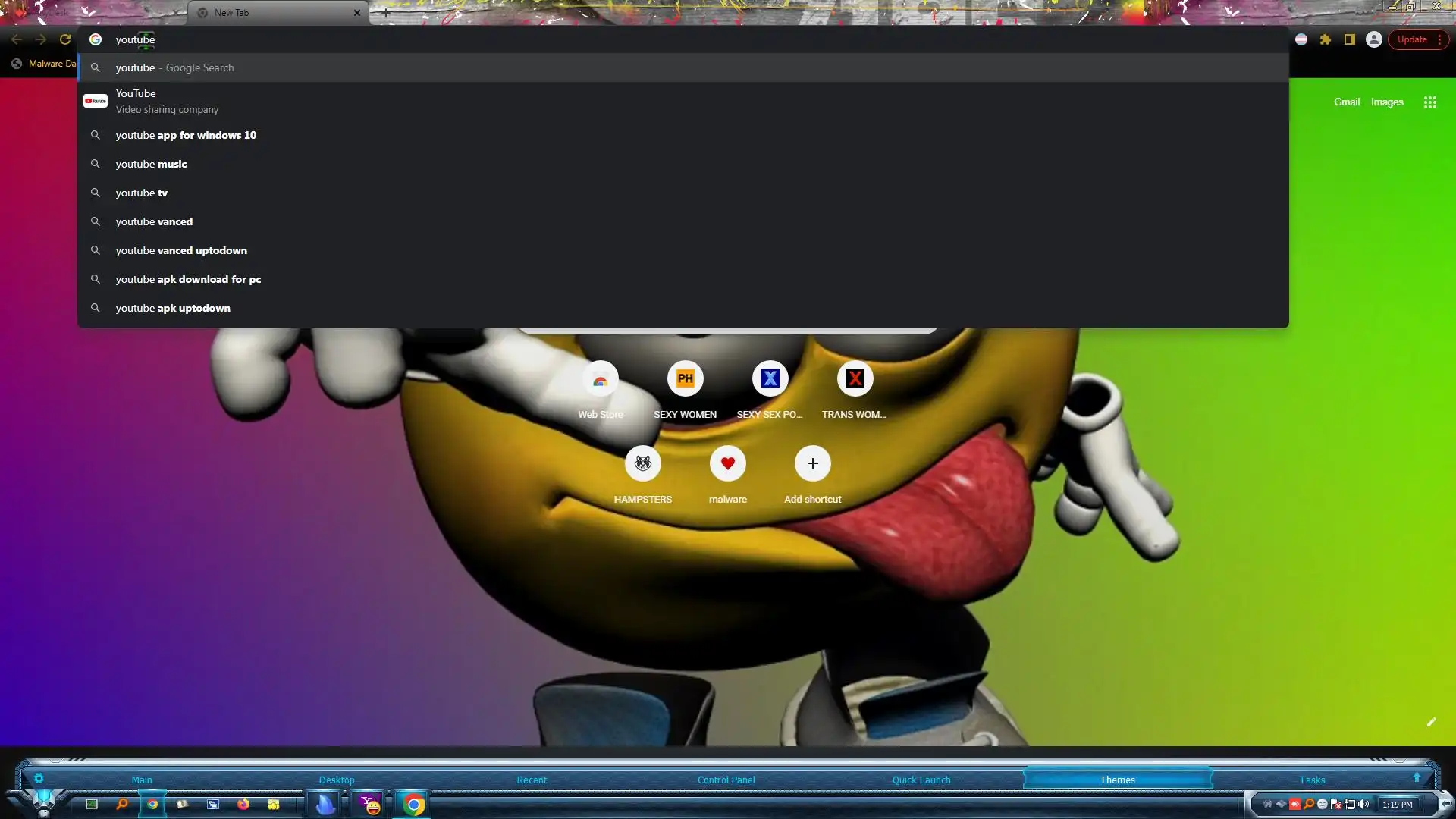Customize Chrome with the pencil icon

click(1431, 722)
